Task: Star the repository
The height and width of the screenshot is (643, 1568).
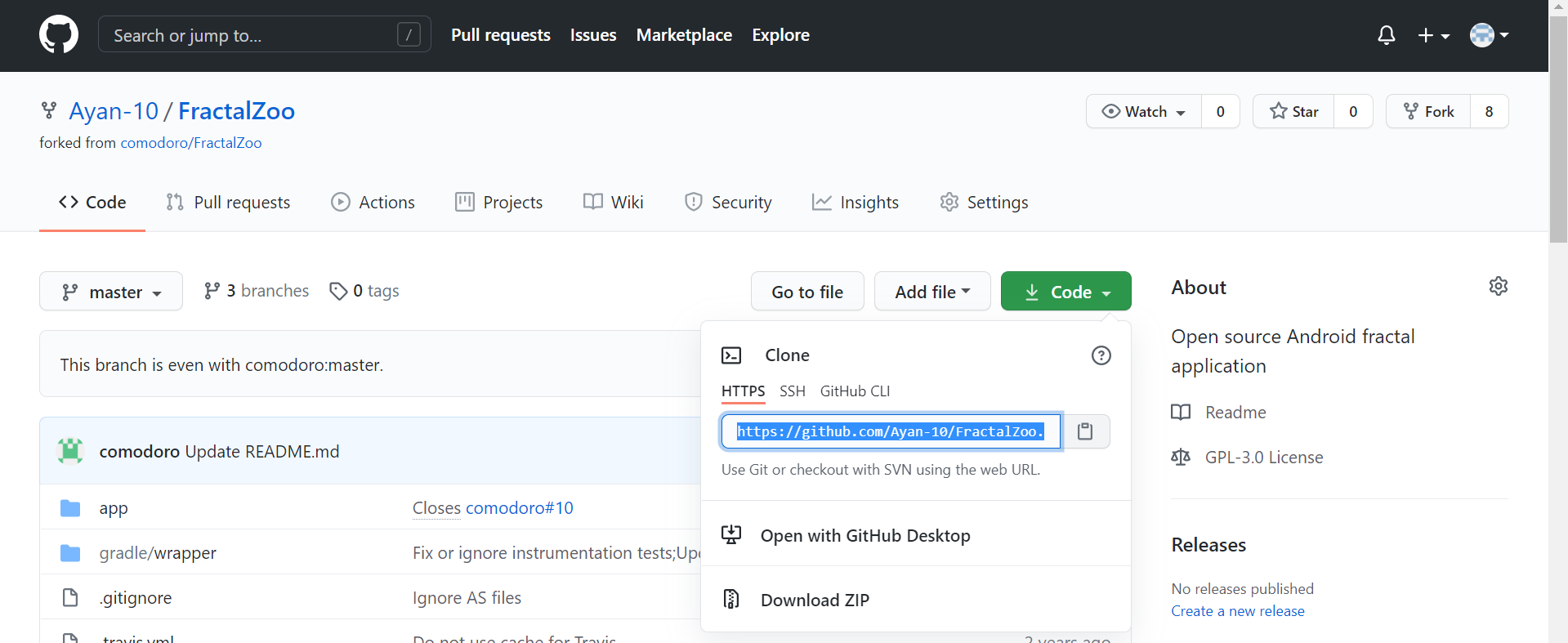Action: (x=1293, y=111)
